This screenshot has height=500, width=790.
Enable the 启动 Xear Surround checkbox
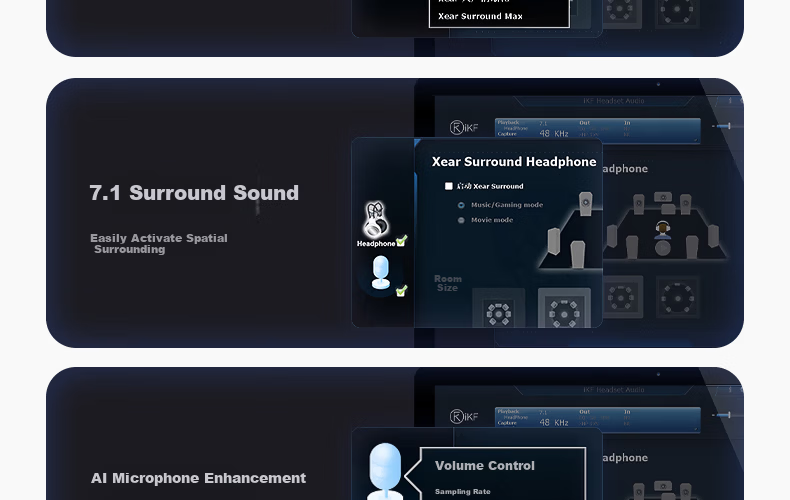tap(448, 186)
